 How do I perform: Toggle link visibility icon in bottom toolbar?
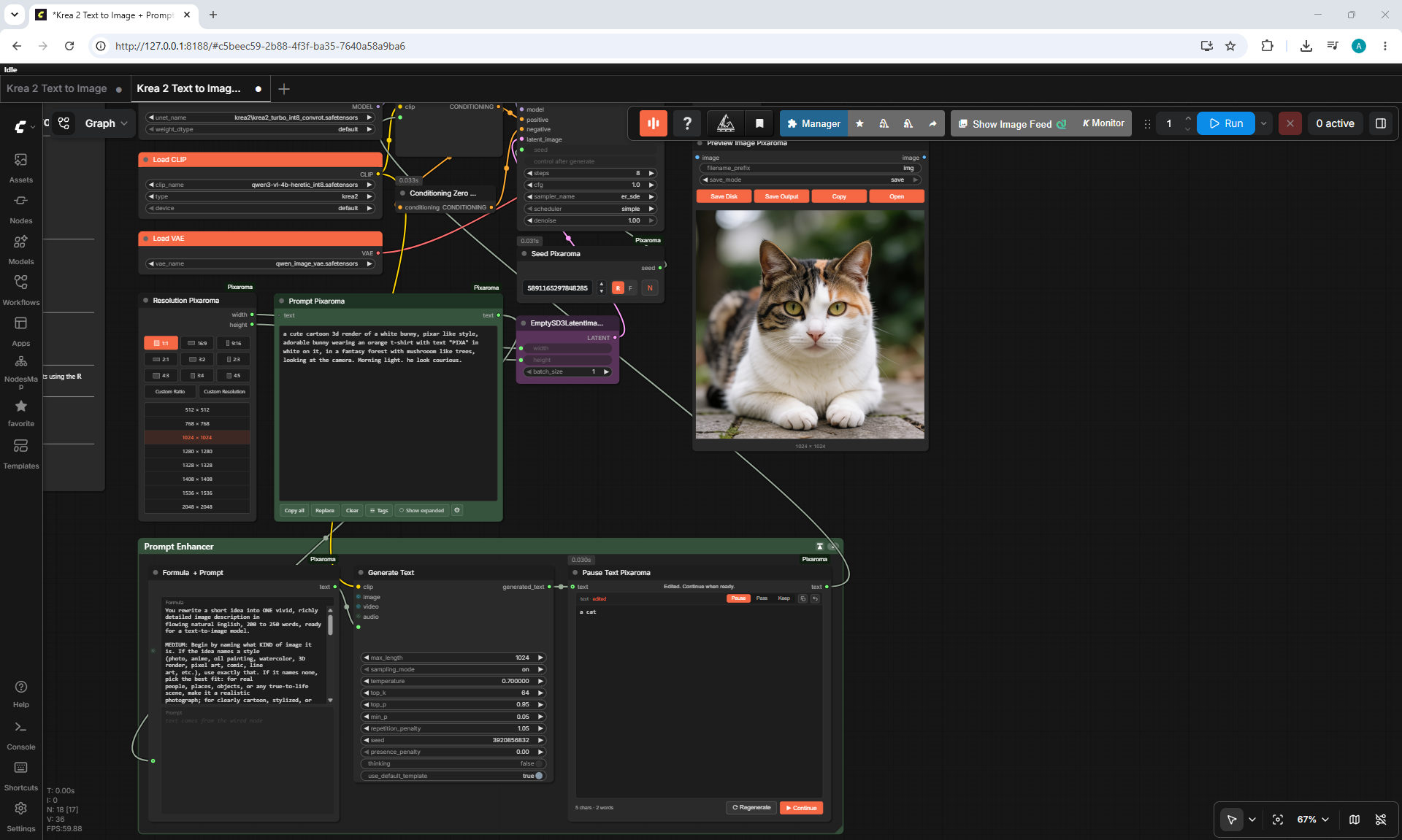click(x=1381, y=820)
